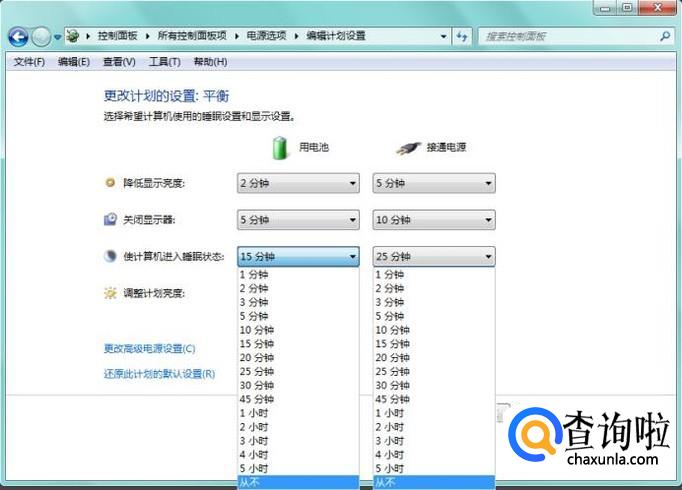Click the forward navigation arrow button
682x490 pixels.
[x=41, y=36]
